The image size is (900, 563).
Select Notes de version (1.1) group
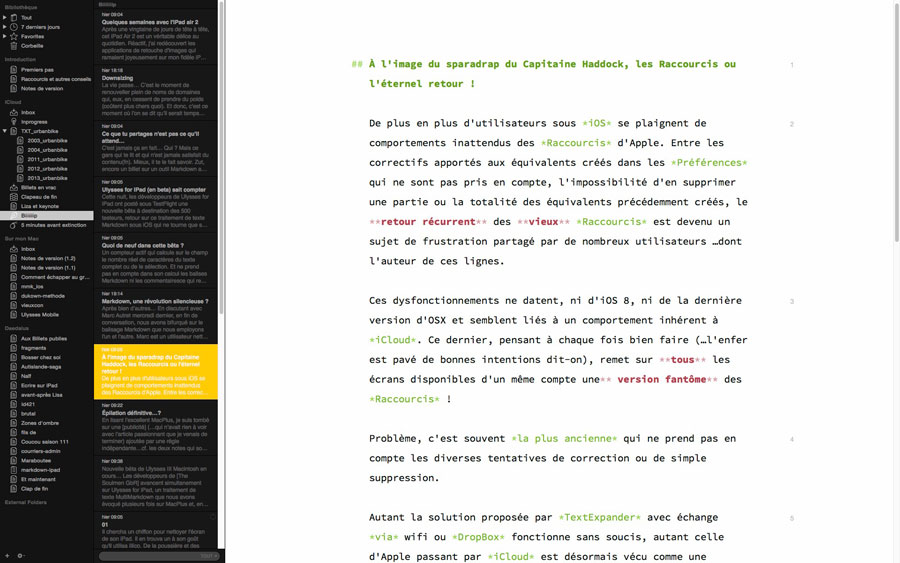point(48,267)
